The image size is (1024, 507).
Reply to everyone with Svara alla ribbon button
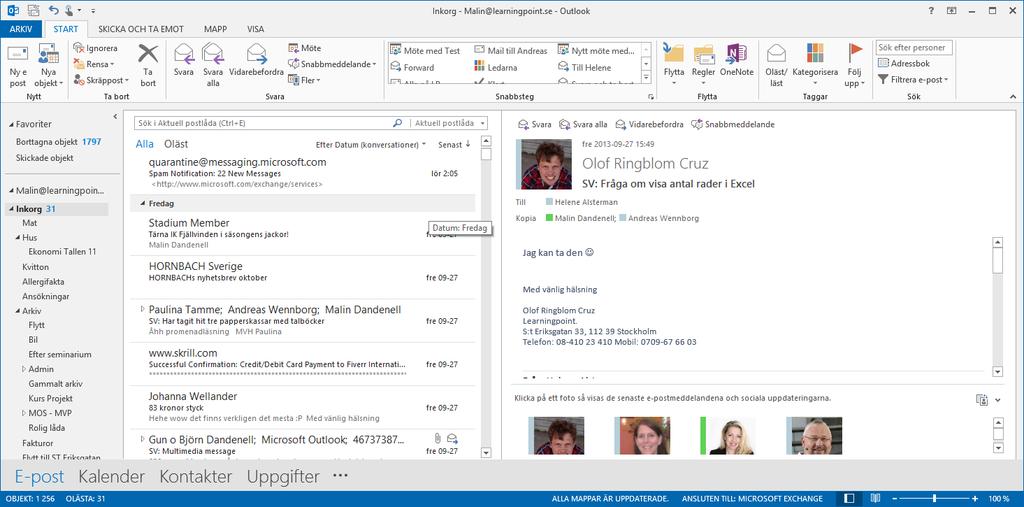(x=213, y=65)
